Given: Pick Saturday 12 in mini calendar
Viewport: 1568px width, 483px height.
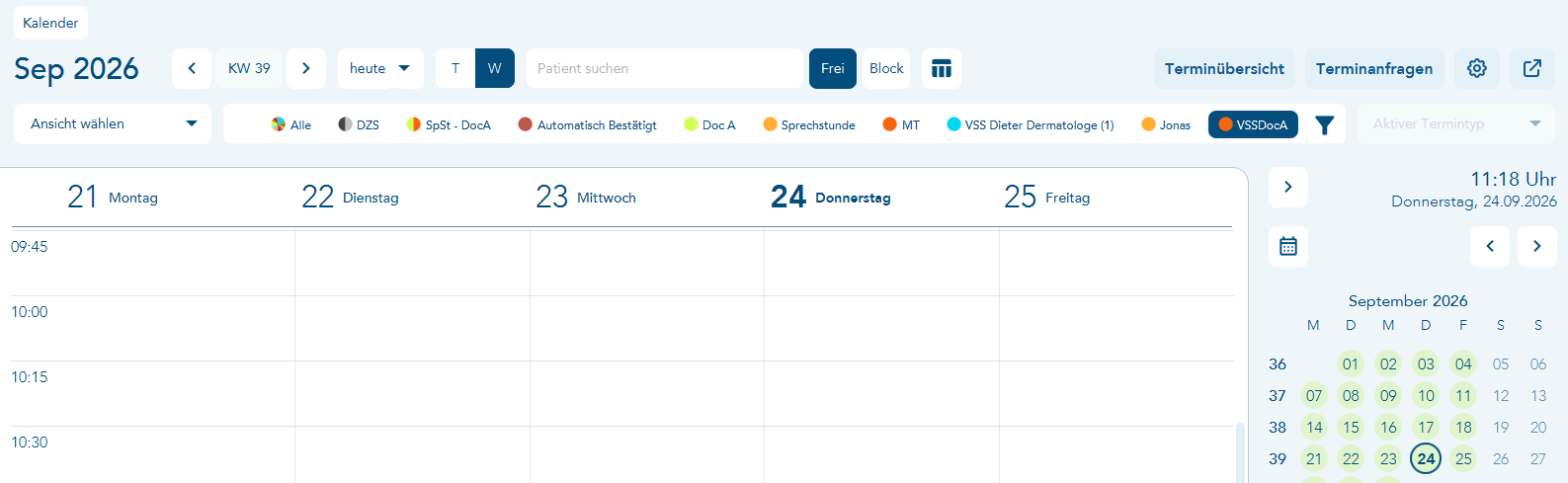Looking at the screenshot, I should pos(1501,395).
